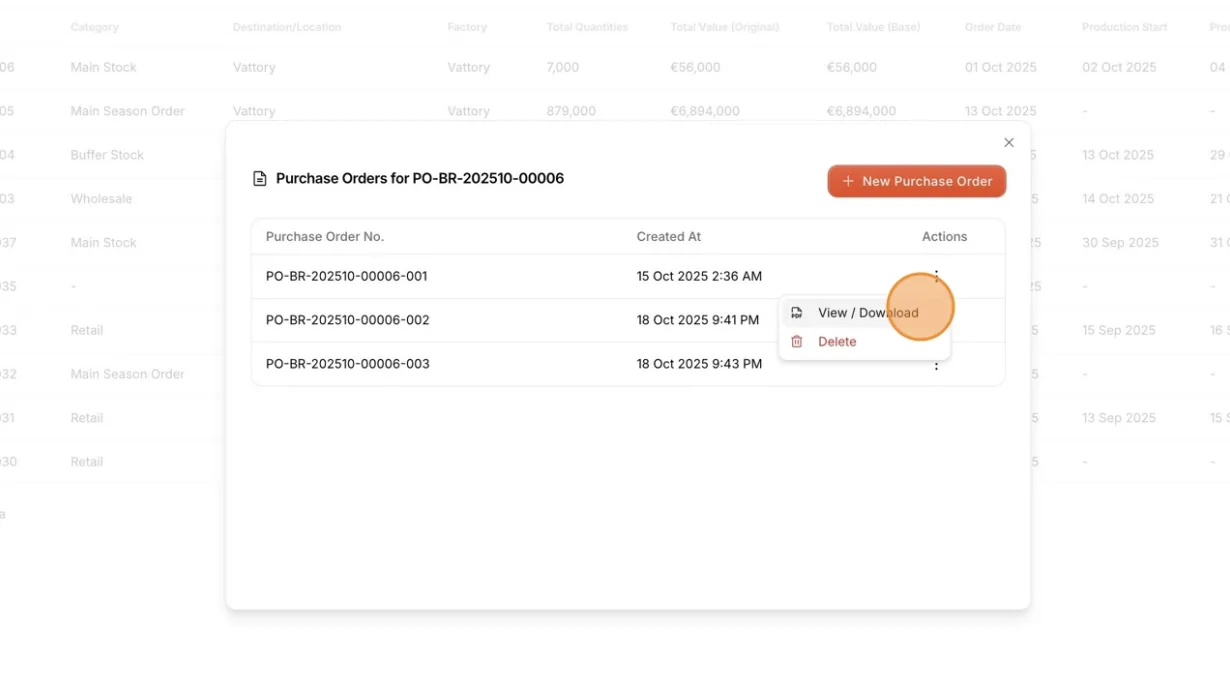
Task: Click the 15 Oct 2025 2:36 AM timestamp
Action: click(699, 276)
